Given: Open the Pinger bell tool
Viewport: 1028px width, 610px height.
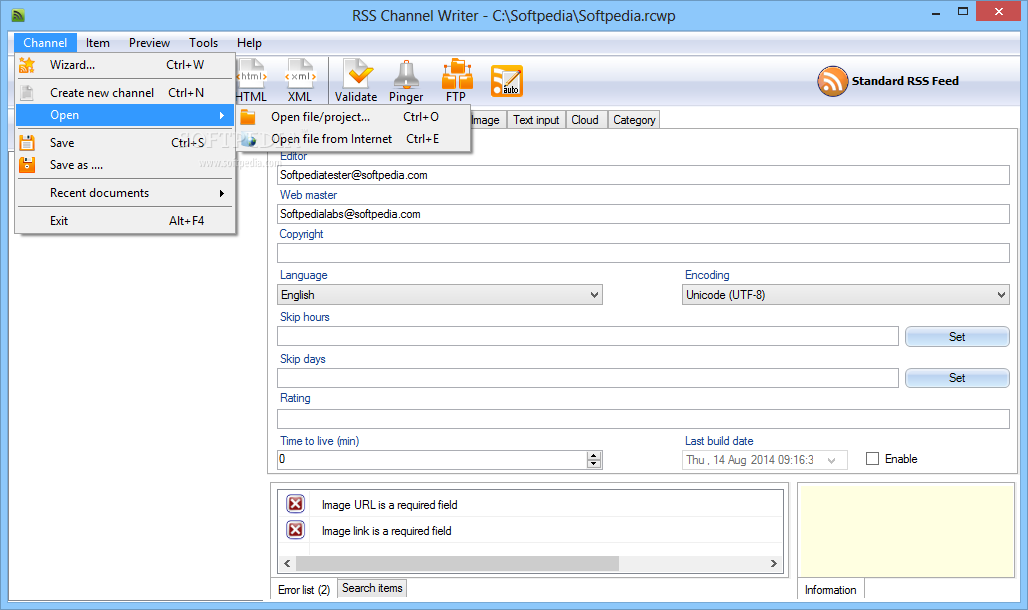Looking at the screenshot, I should coord(406,81).
